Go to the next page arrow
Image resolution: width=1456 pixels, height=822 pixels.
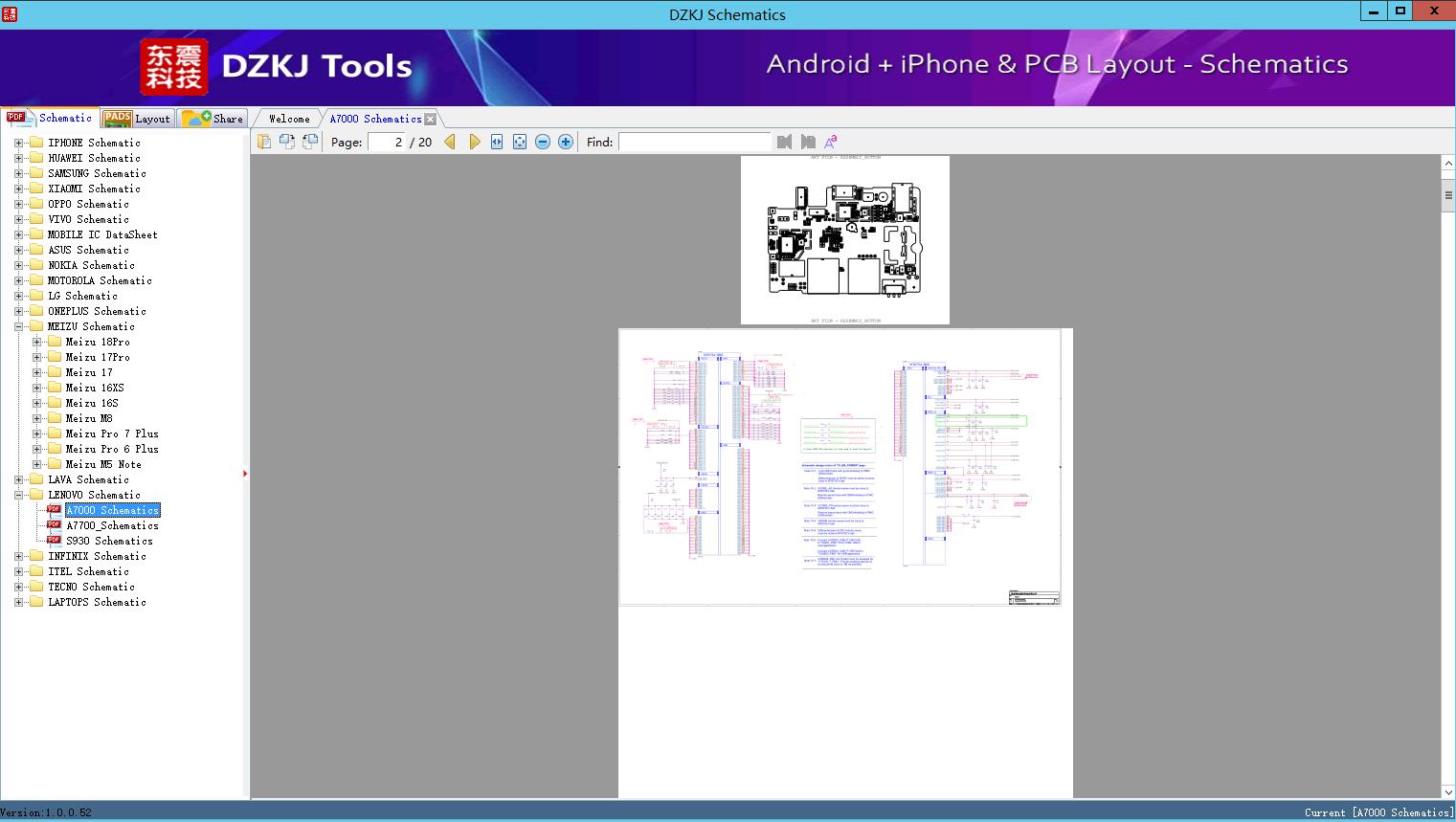(x=475, y=142)
